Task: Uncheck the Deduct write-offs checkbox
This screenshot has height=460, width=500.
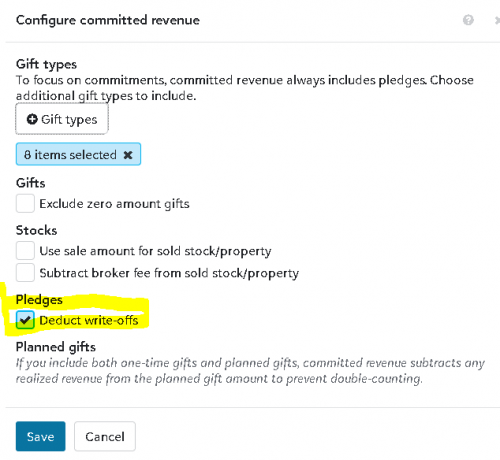Action: click(25, 320)
